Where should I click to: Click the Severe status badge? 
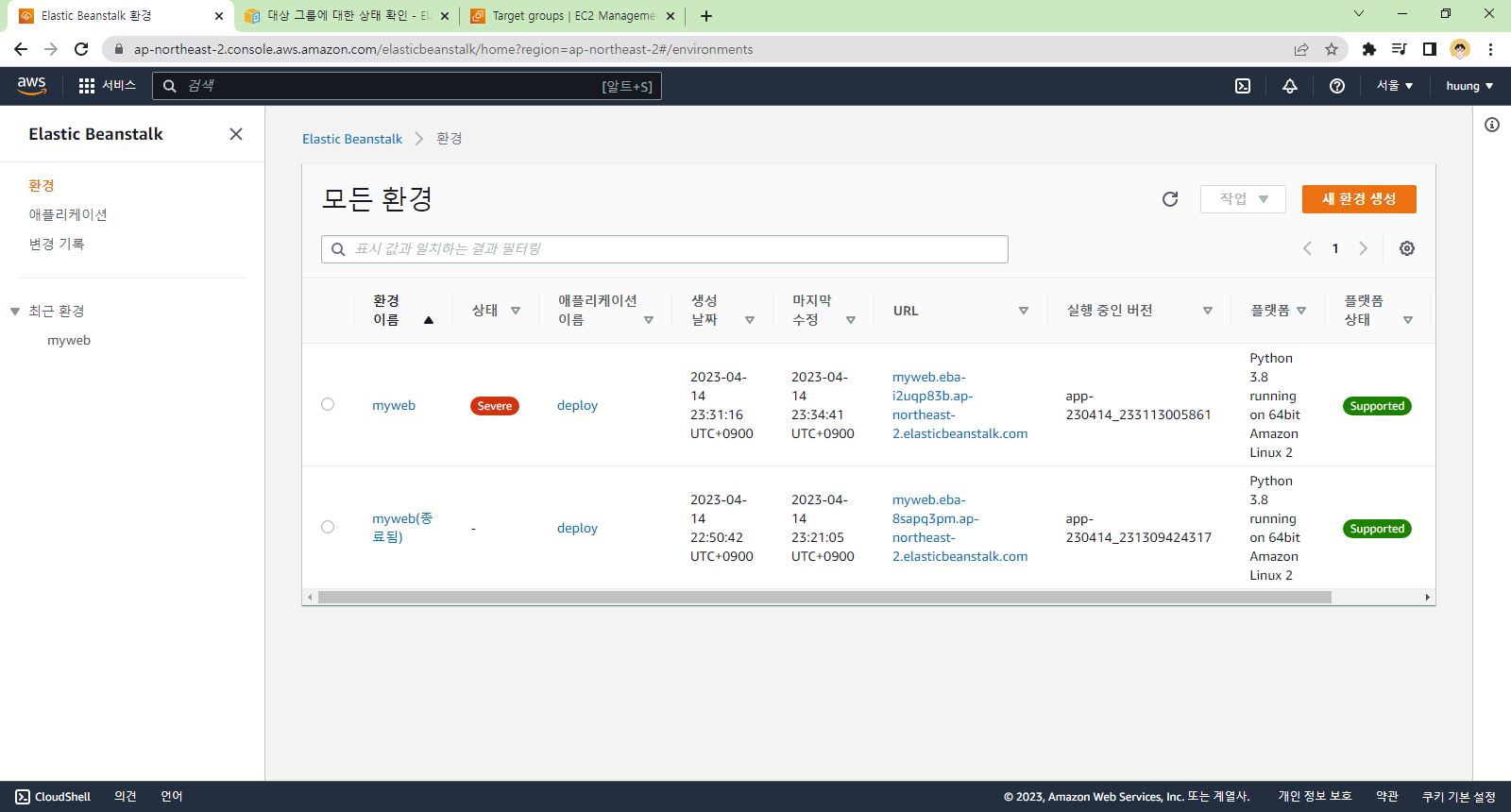[495, 406]
